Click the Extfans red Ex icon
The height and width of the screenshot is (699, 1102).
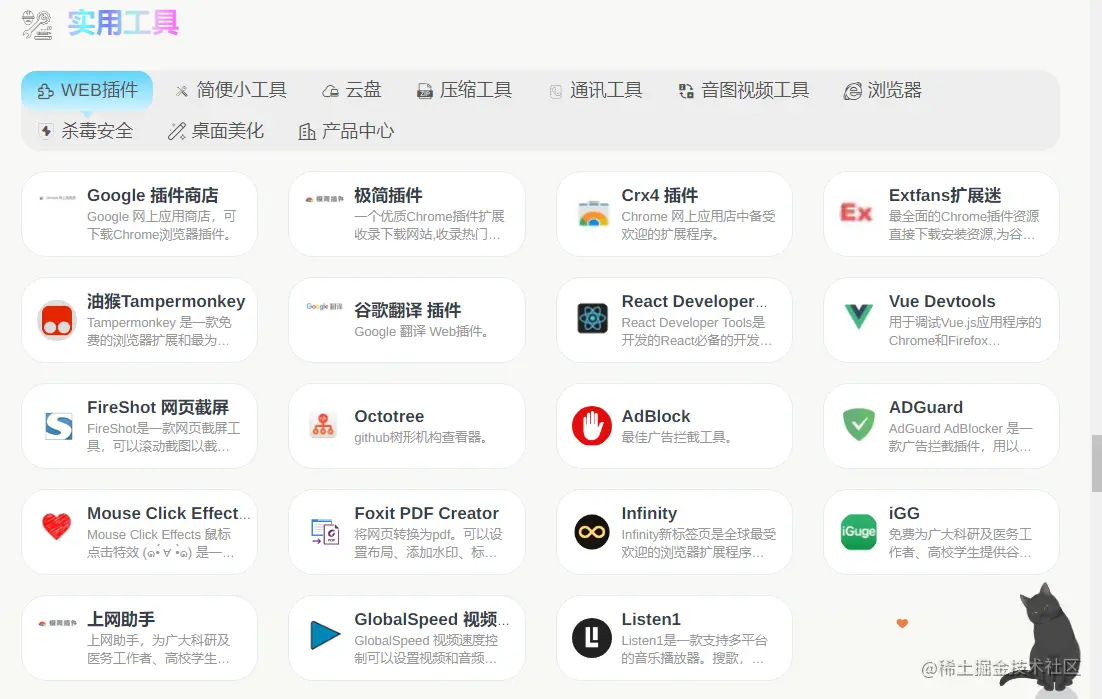pos(856,212)
